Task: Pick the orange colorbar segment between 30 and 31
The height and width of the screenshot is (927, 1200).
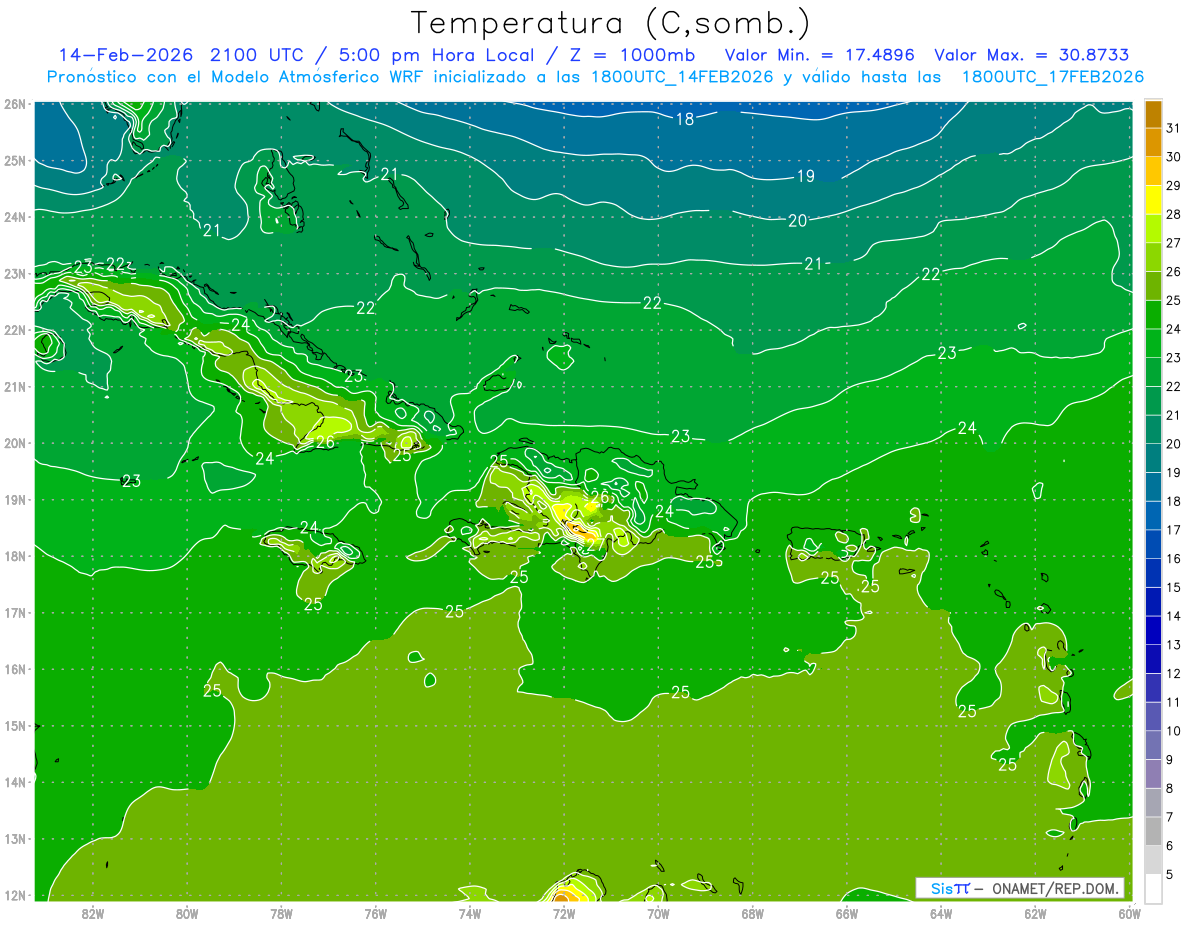Action: 1153,142
